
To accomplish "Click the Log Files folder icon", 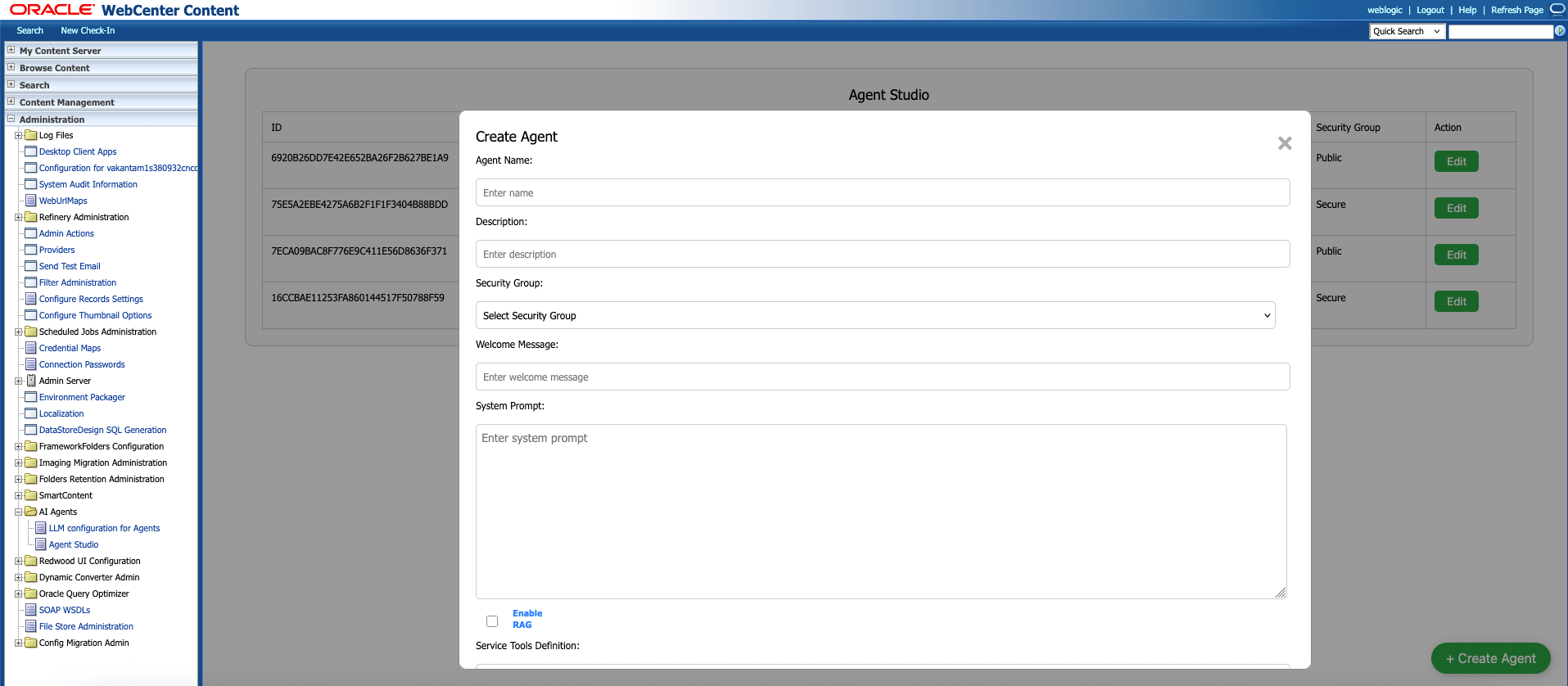I will [31, 135].
